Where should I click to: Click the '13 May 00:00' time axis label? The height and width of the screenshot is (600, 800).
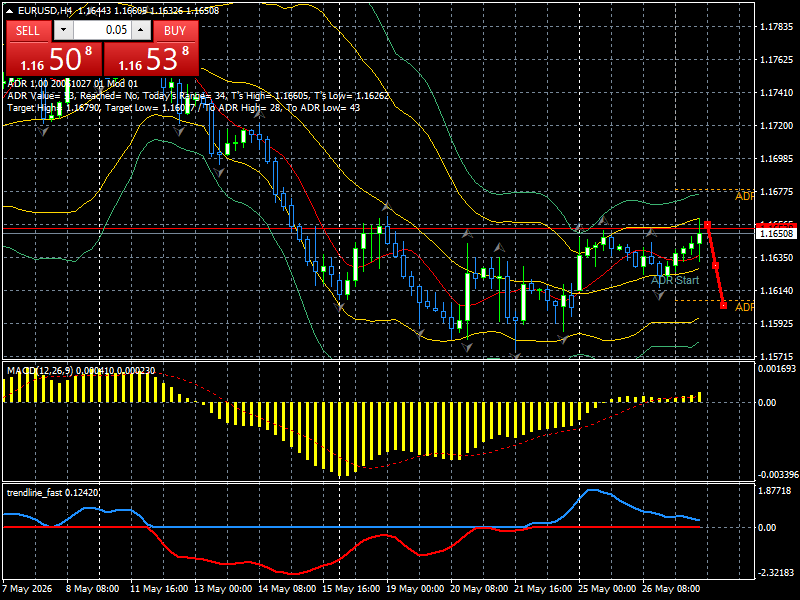click(223, 589)
